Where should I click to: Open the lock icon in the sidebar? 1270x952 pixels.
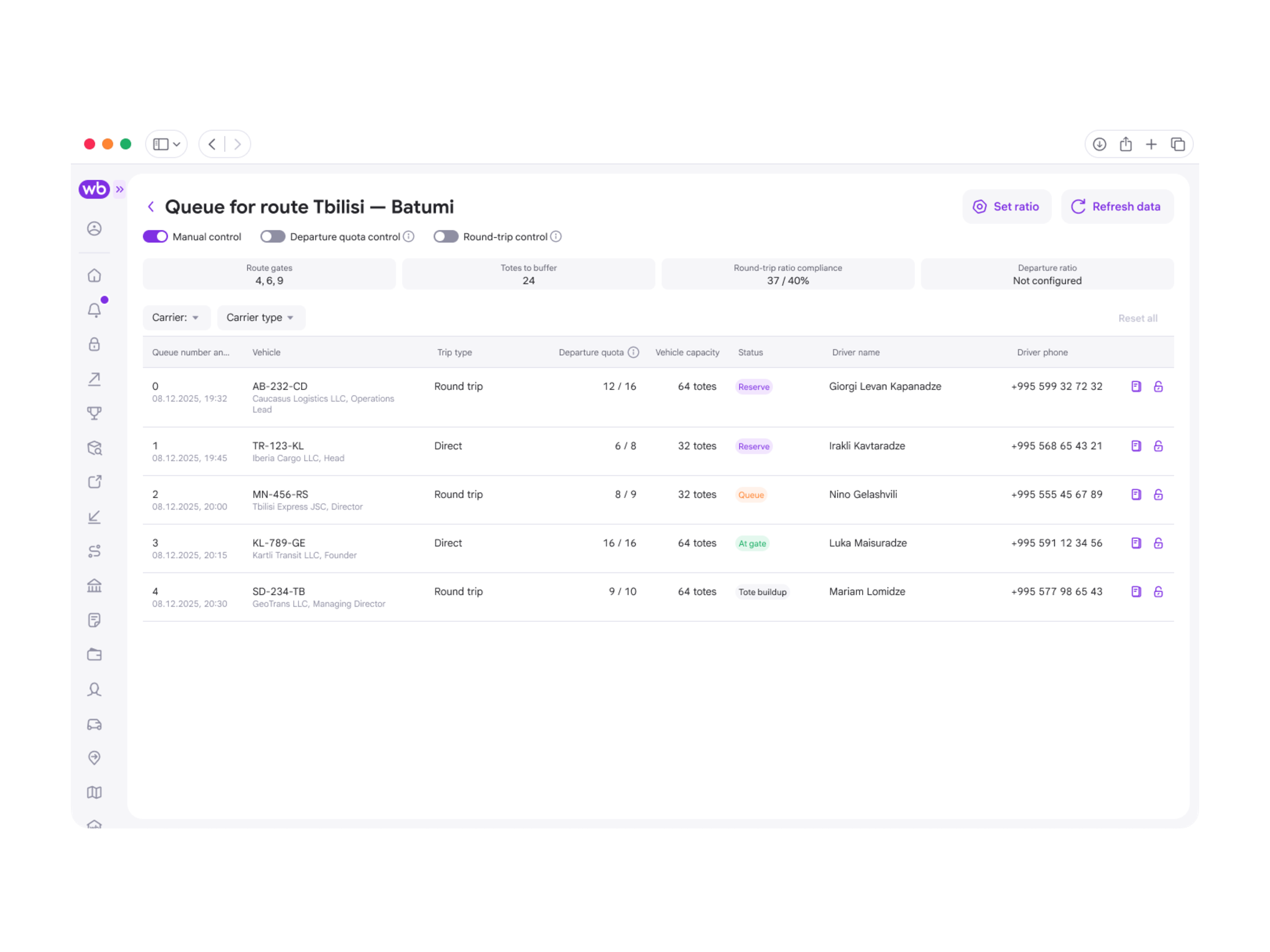(x=94, y=345)
